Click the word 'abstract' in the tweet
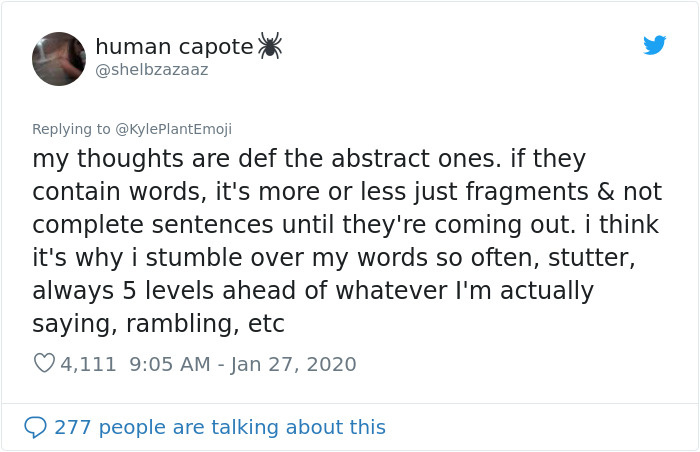Image resolution: width=700 pixels, height=452 pixels. pyautogui.click(x=380, y=159)
